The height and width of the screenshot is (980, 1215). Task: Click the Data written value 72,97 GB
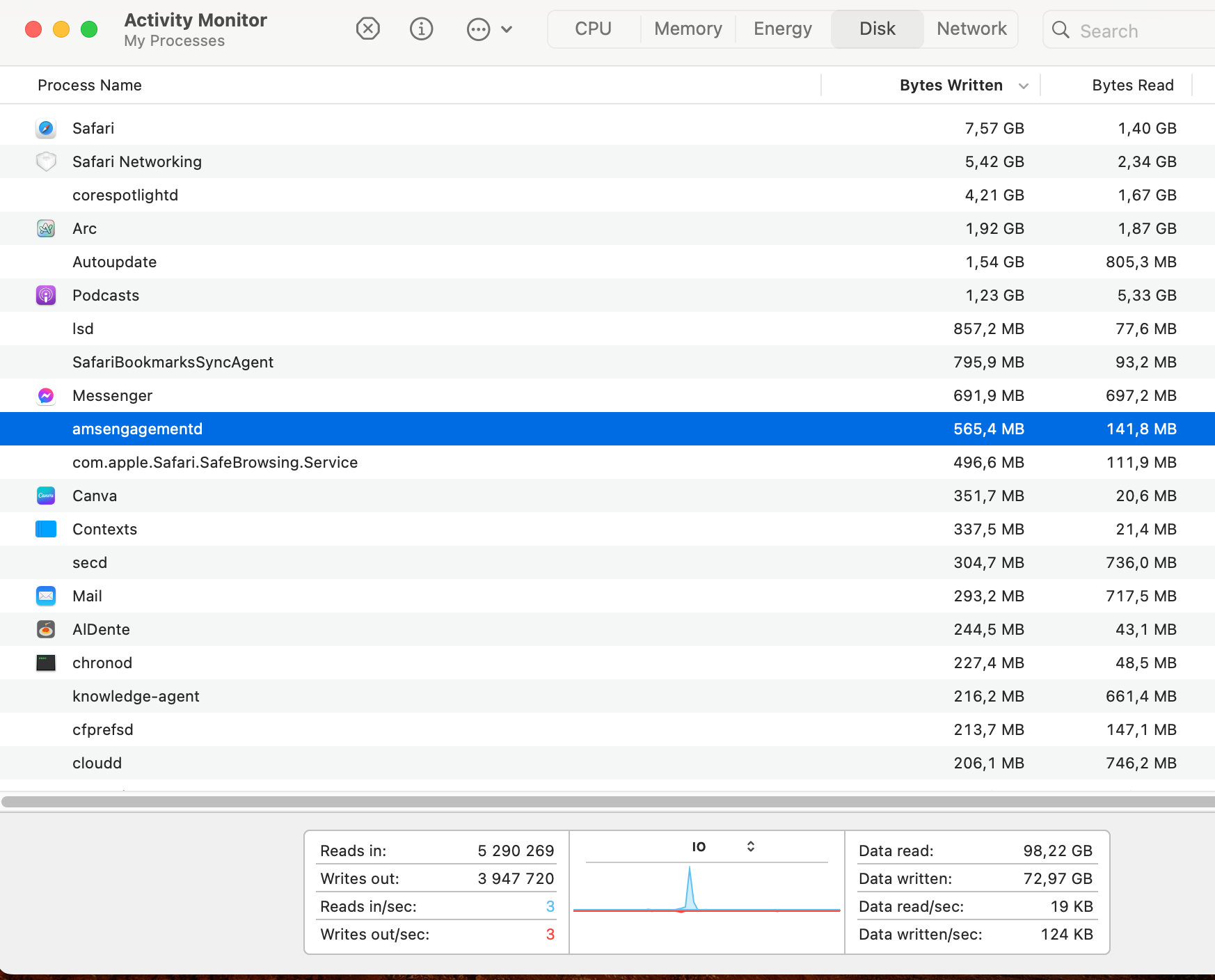point(1058,878)
